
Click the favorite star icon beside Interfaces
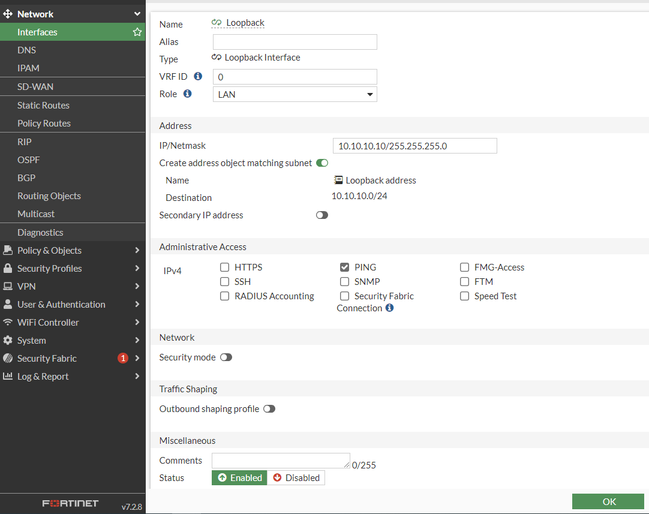[137, 32]
